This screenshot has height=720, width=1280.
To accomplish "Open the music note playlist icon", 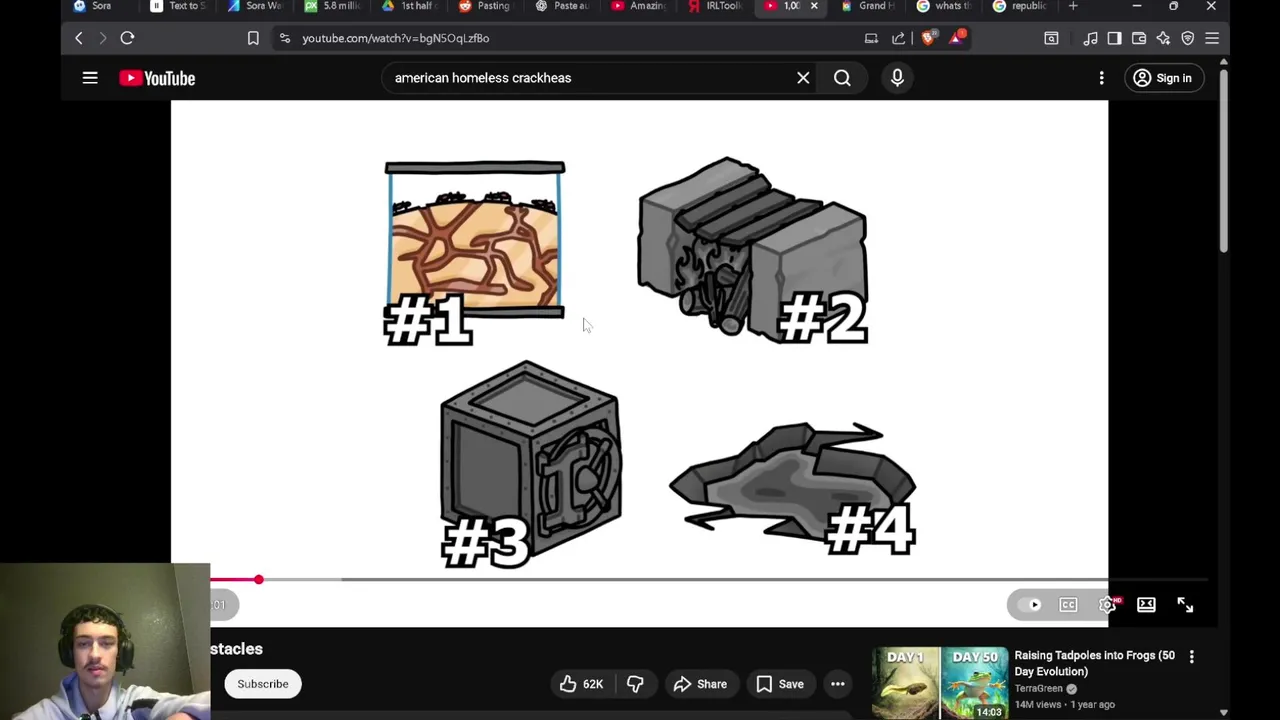I will [x=1090, y=38].
